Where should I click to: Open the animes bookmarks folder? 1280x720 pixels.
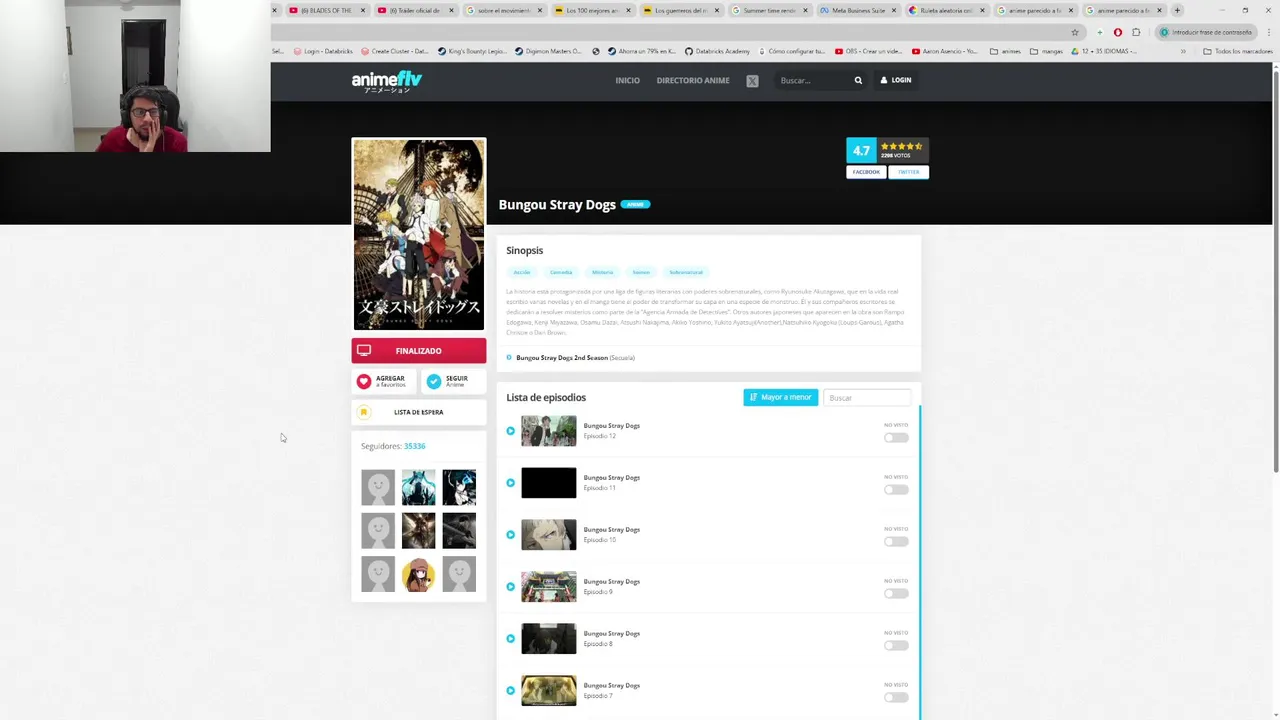click(x=1005, y=51)
